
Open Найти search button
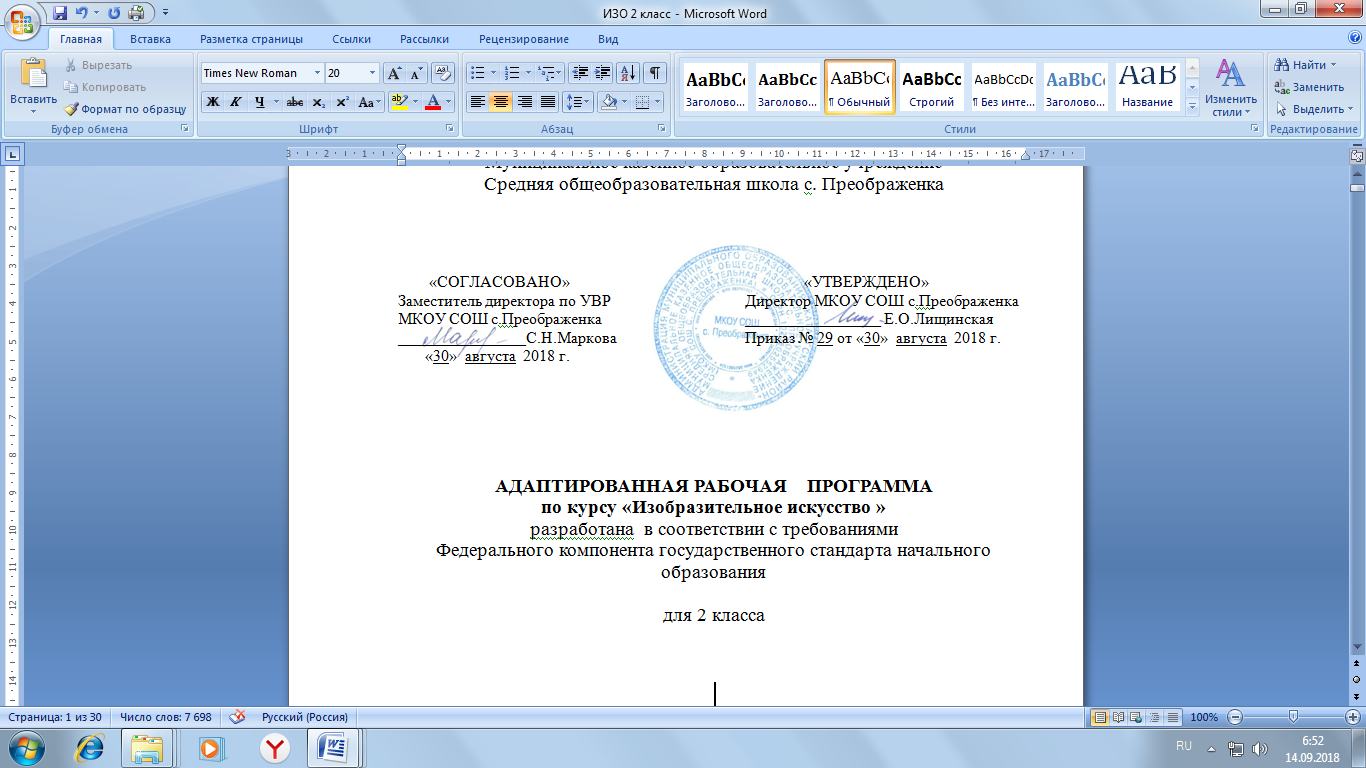pyautogui.click(x=1304, y=65)
